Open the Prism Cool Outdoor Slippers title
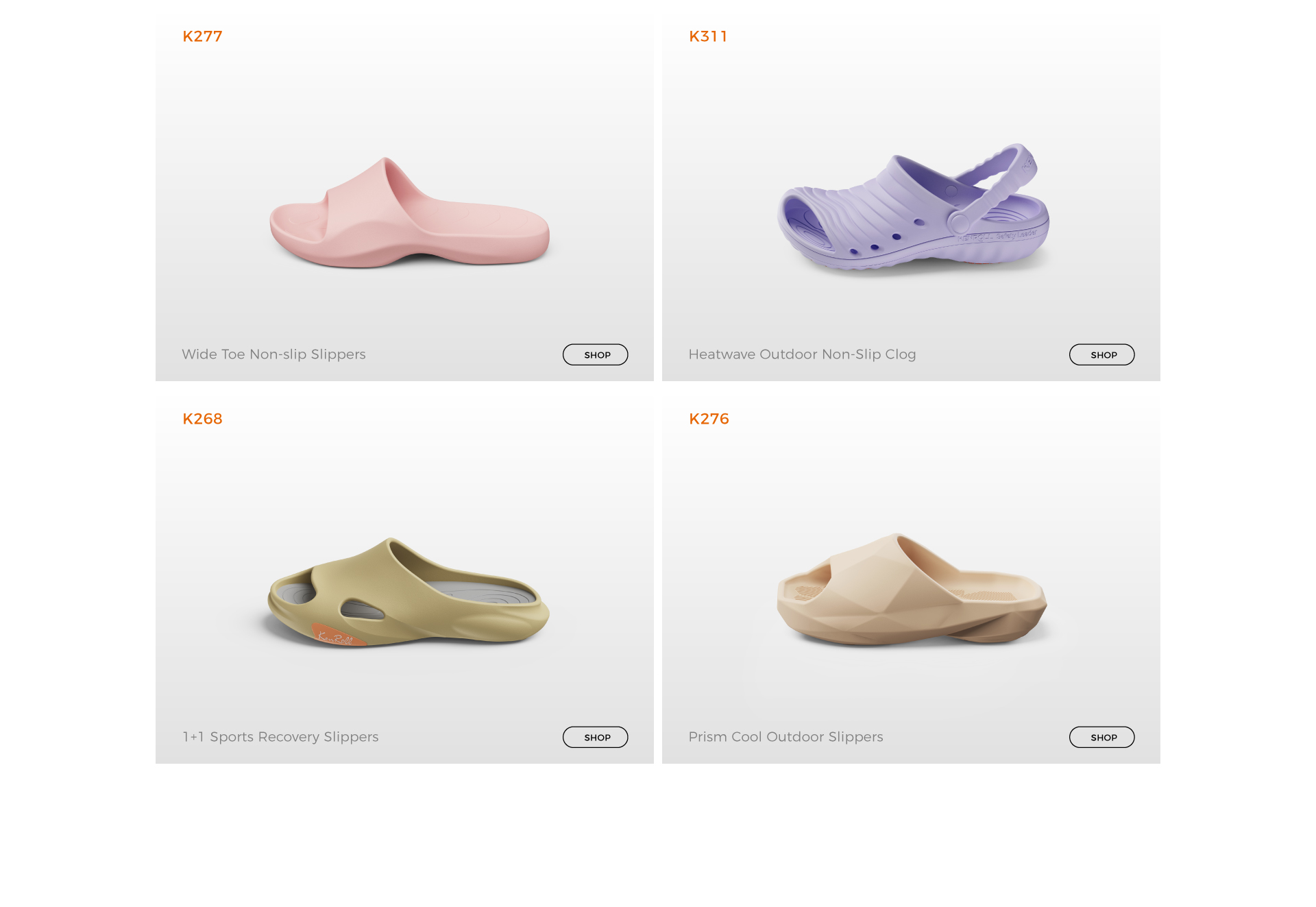 [x=785, y=737]
